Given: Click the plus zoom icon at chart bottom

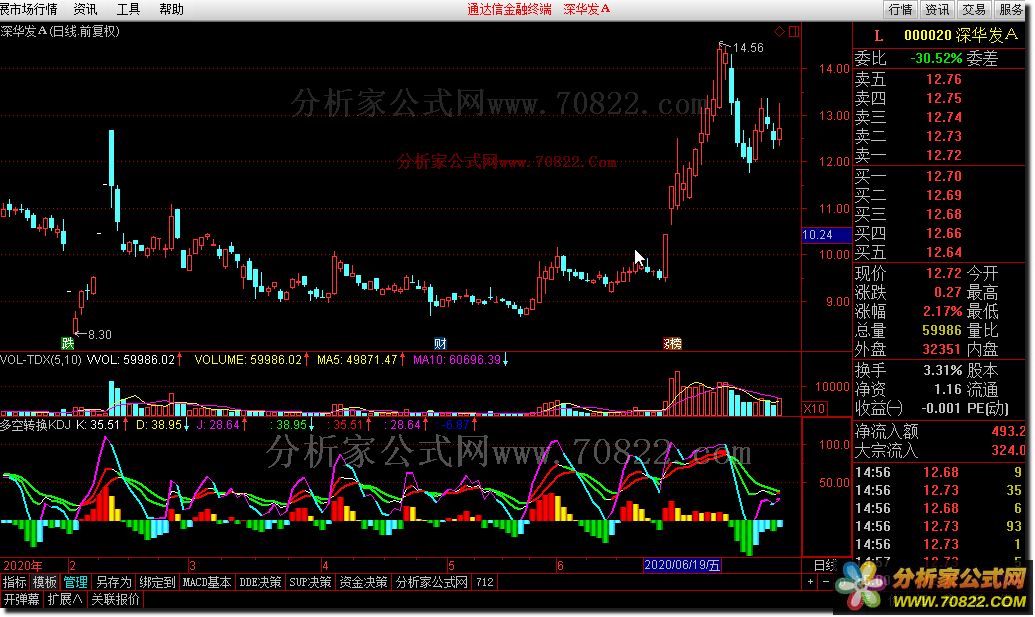Looking at the screenshot, I should coord(811,582).
